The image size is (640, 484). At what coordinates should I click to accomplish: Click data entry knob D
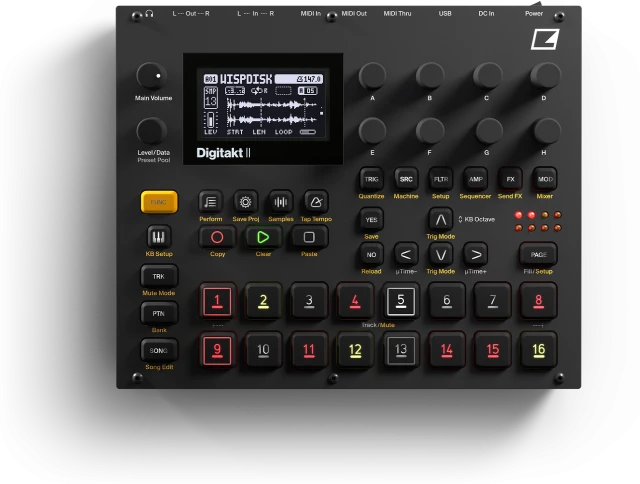pyautogui.click(x=545, y=76)
